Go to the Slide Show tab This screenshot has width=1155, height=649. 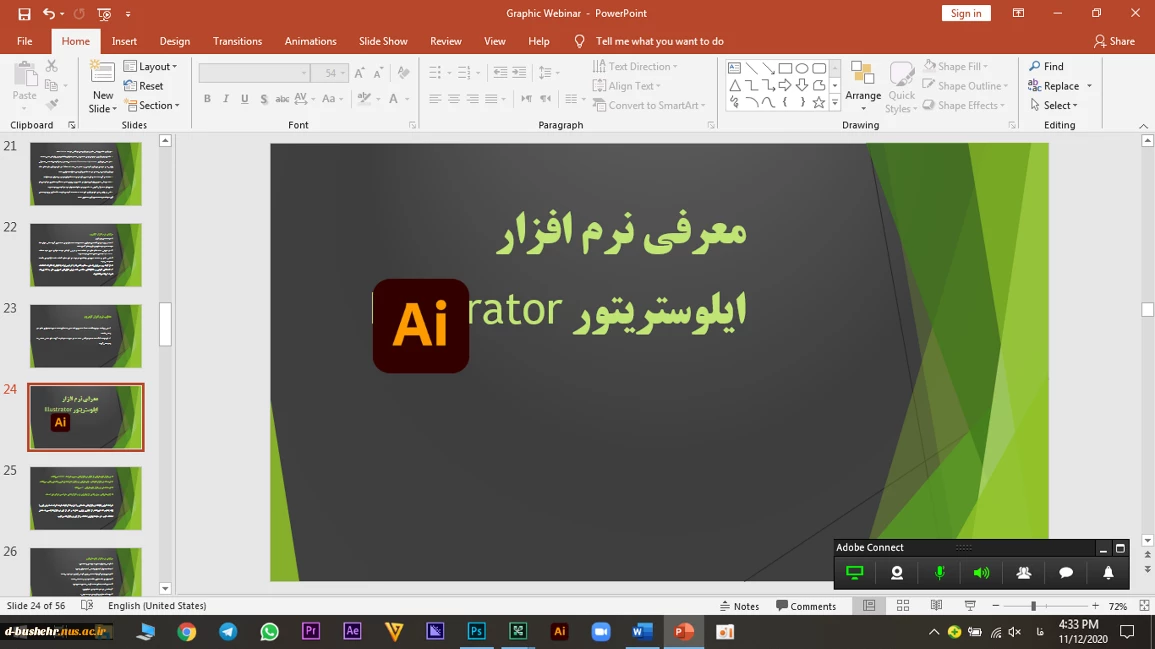click(x=383, y=41)
